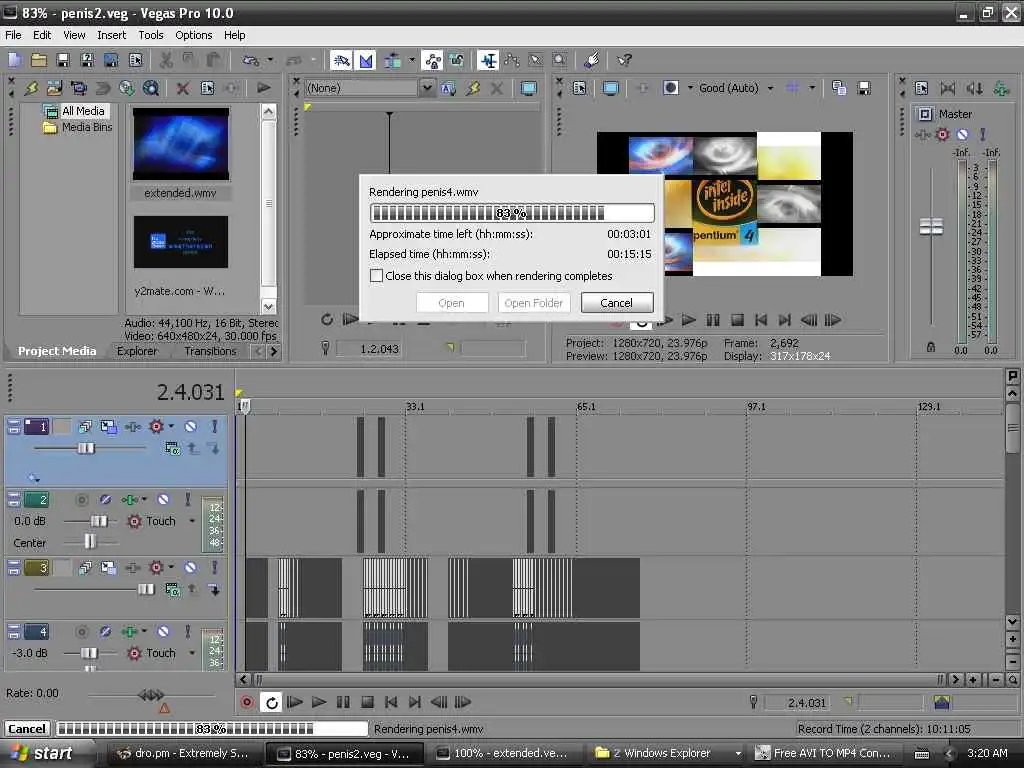The height and width of the screenshot is (768, 1024).
Task: Toggle Mute on video track 3
Action: pos(190,568)
